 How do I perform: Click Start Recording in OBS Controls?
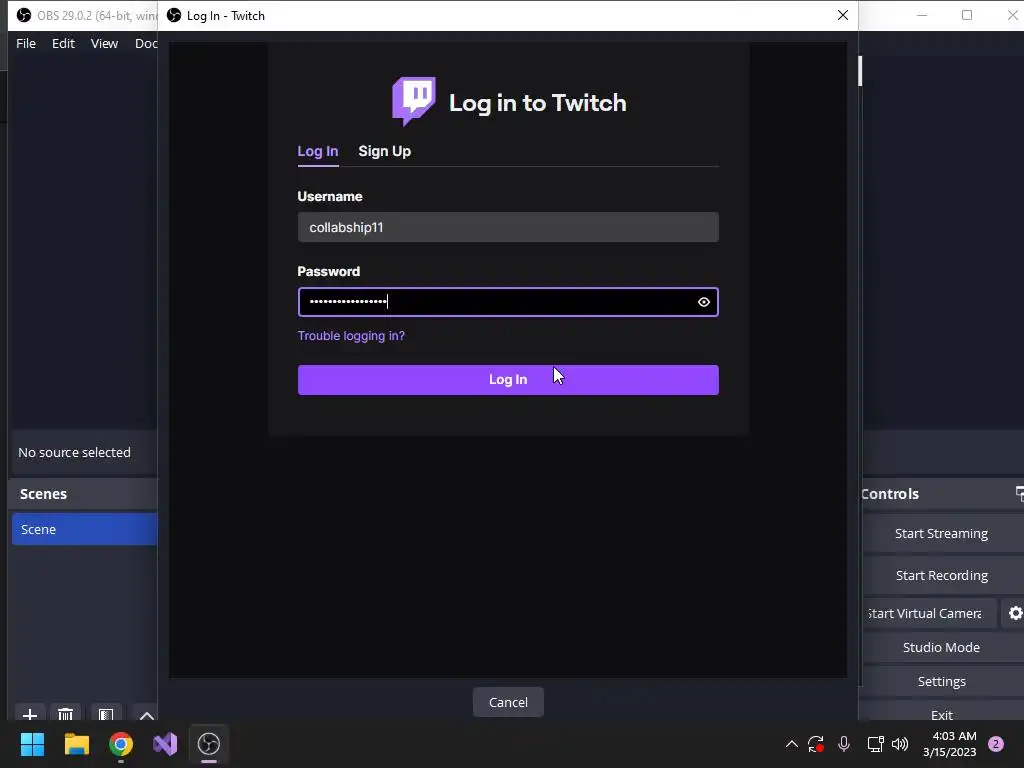tap(941, 575)
